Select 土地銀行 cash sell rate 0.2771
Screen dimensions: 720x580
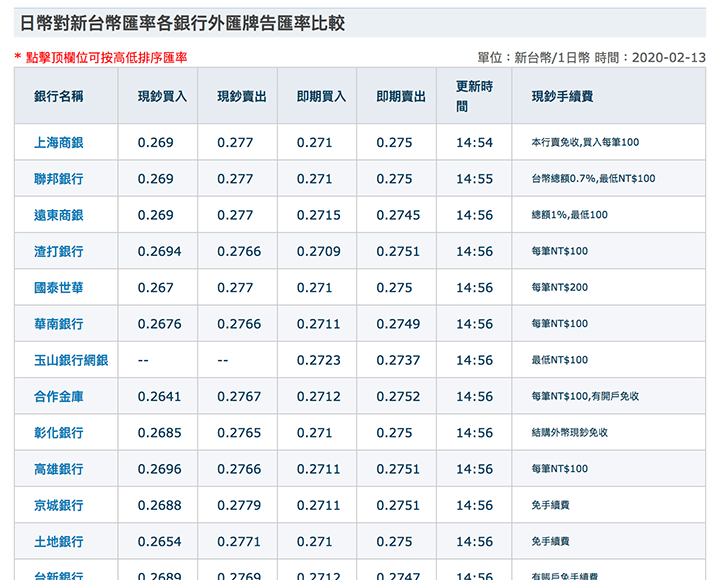(x=239, y=542)
